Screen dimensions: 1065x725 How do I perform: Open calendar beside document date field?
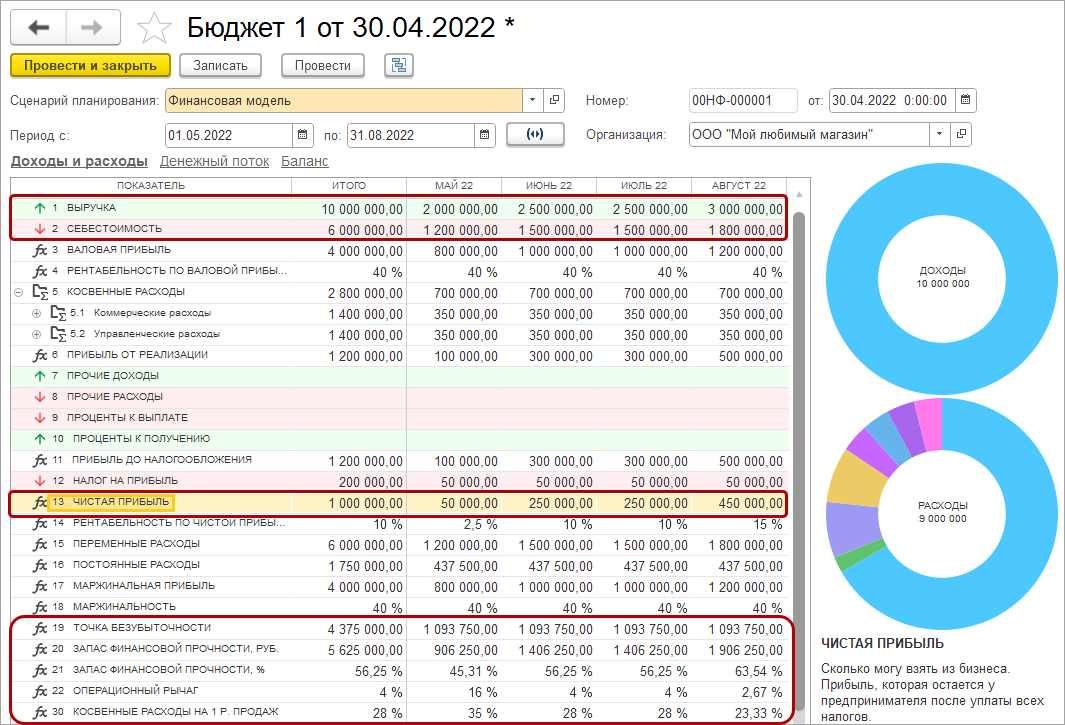coord(966,100)
